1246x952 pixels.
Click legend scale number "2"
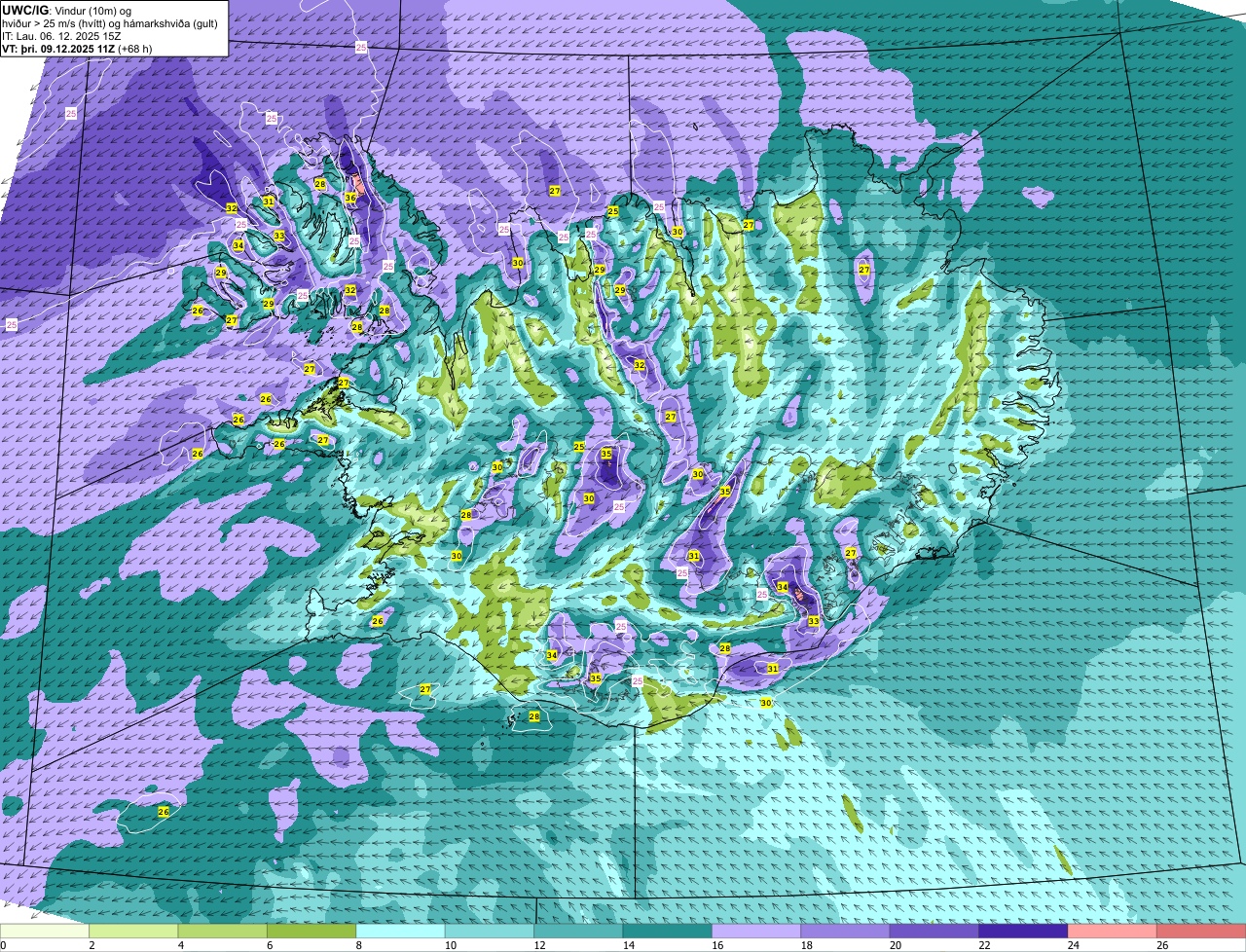pos(92,945)
